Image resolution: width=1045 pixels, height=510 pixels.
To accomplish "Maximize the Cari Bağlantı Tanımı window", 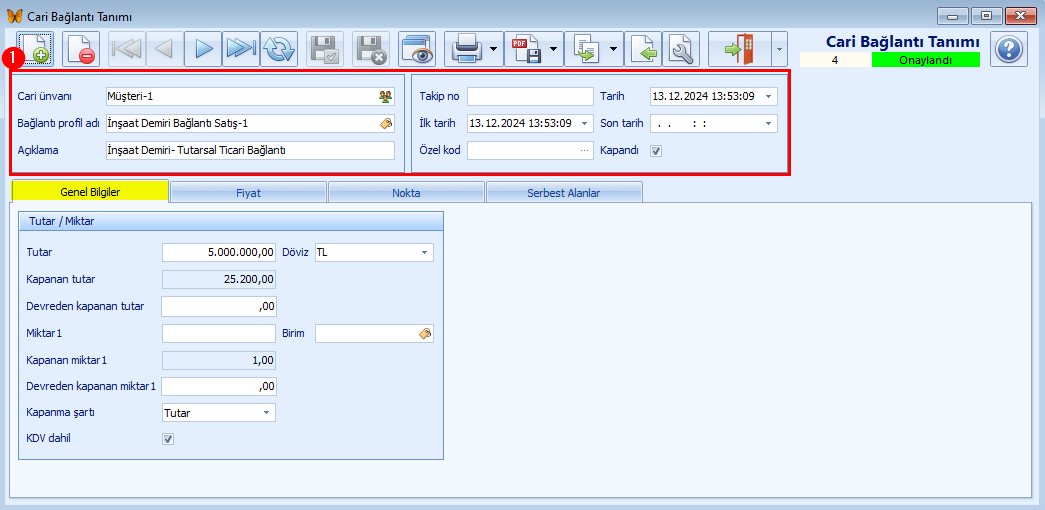I will pyautogui.click(x=986, y=15).
